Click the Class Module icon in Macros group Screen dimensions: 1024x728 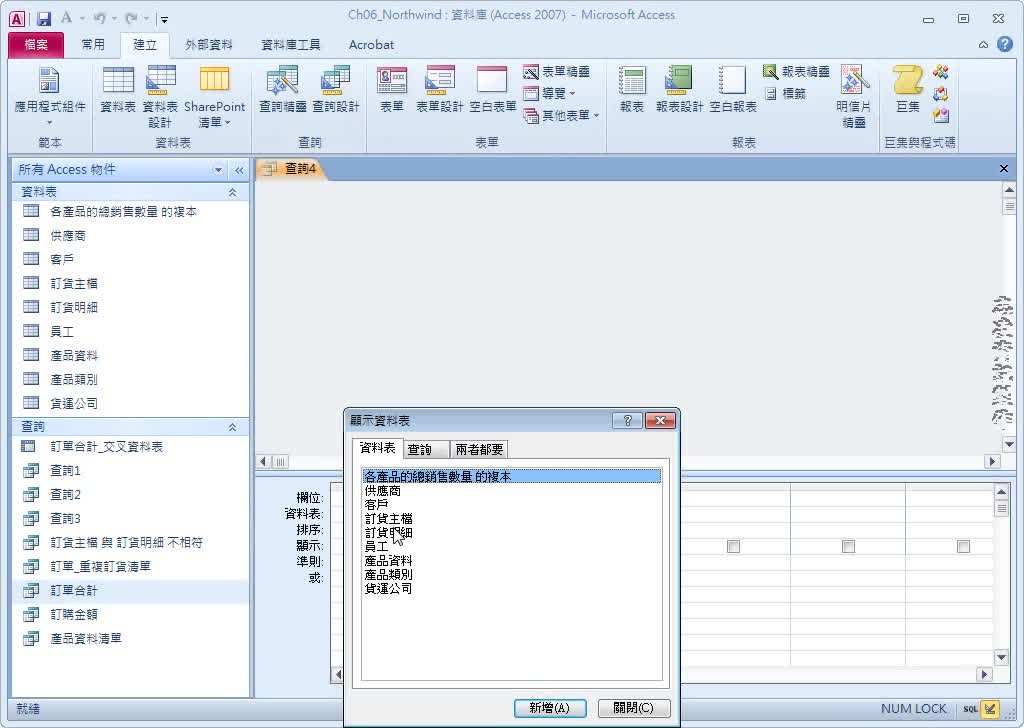tap(941, 93)
